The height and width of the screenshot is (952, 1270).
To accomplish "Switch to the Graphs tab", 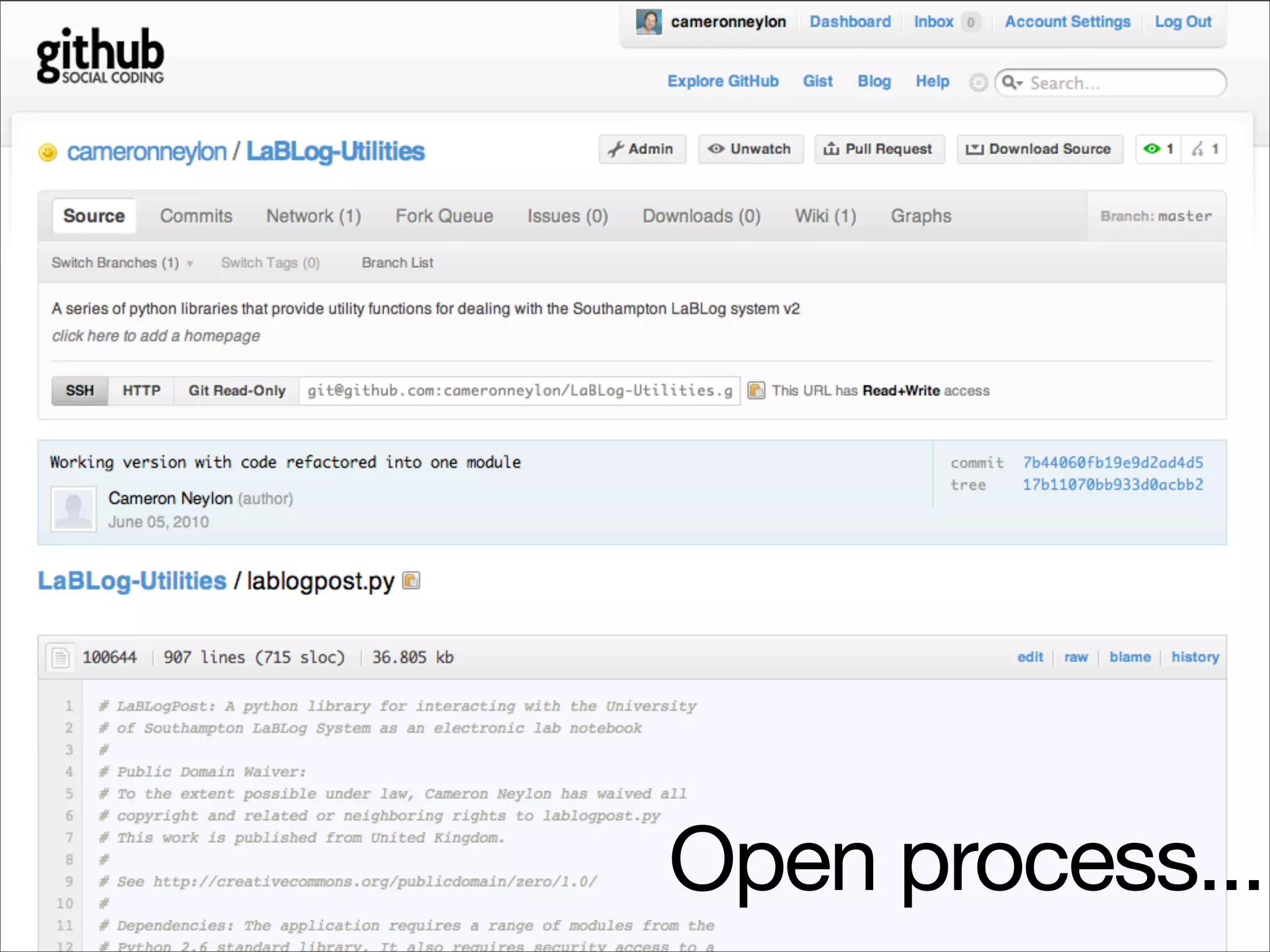I will (921, 216).
